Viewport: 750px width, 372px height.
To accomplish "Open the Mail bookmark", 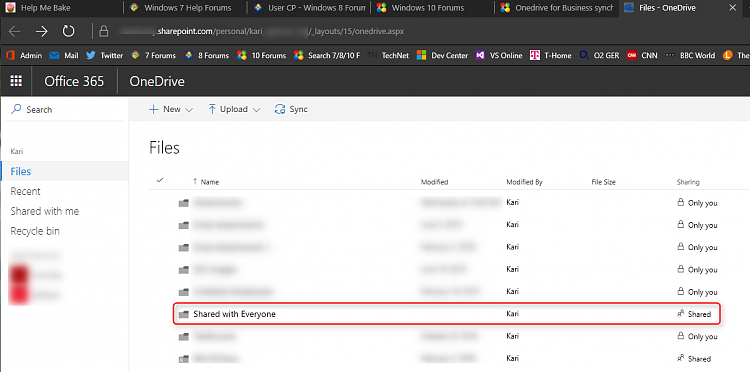I will [x=64, y=55].
